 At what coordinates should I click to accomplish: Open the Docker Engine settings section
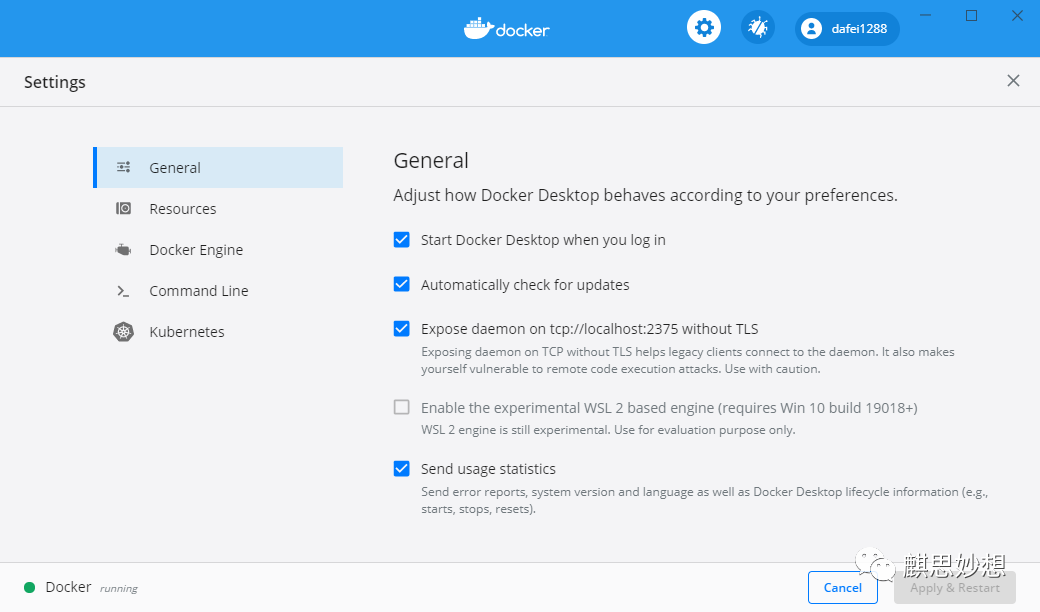click(218, 250)
